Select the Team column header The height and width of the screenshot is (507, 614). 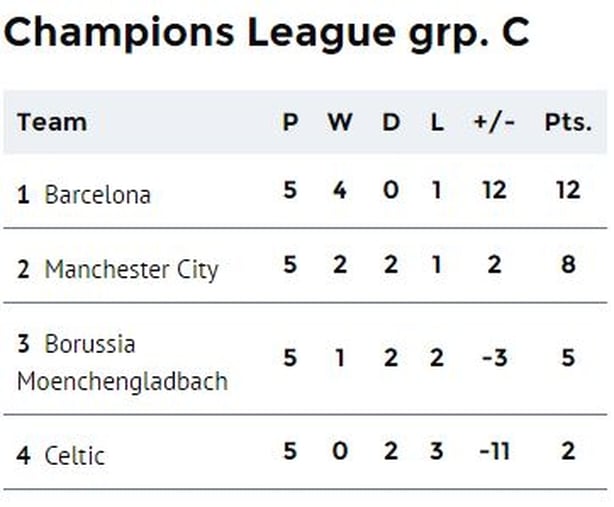(52, 122)
